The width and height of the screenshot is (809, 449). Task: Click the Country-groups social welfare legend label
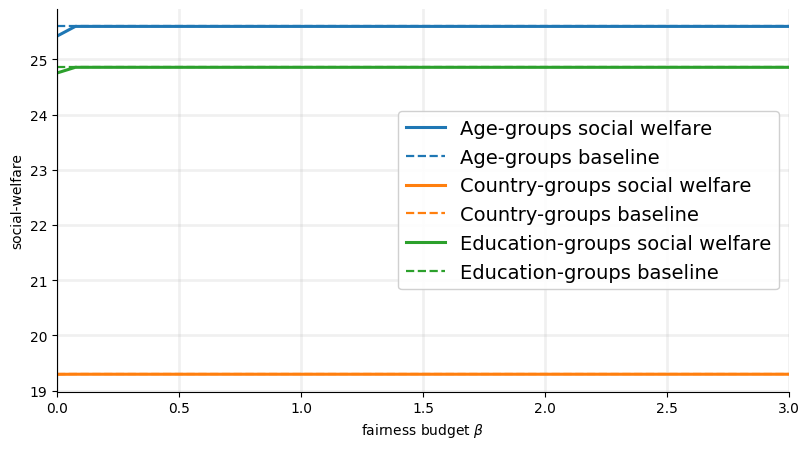click(605, 186)
